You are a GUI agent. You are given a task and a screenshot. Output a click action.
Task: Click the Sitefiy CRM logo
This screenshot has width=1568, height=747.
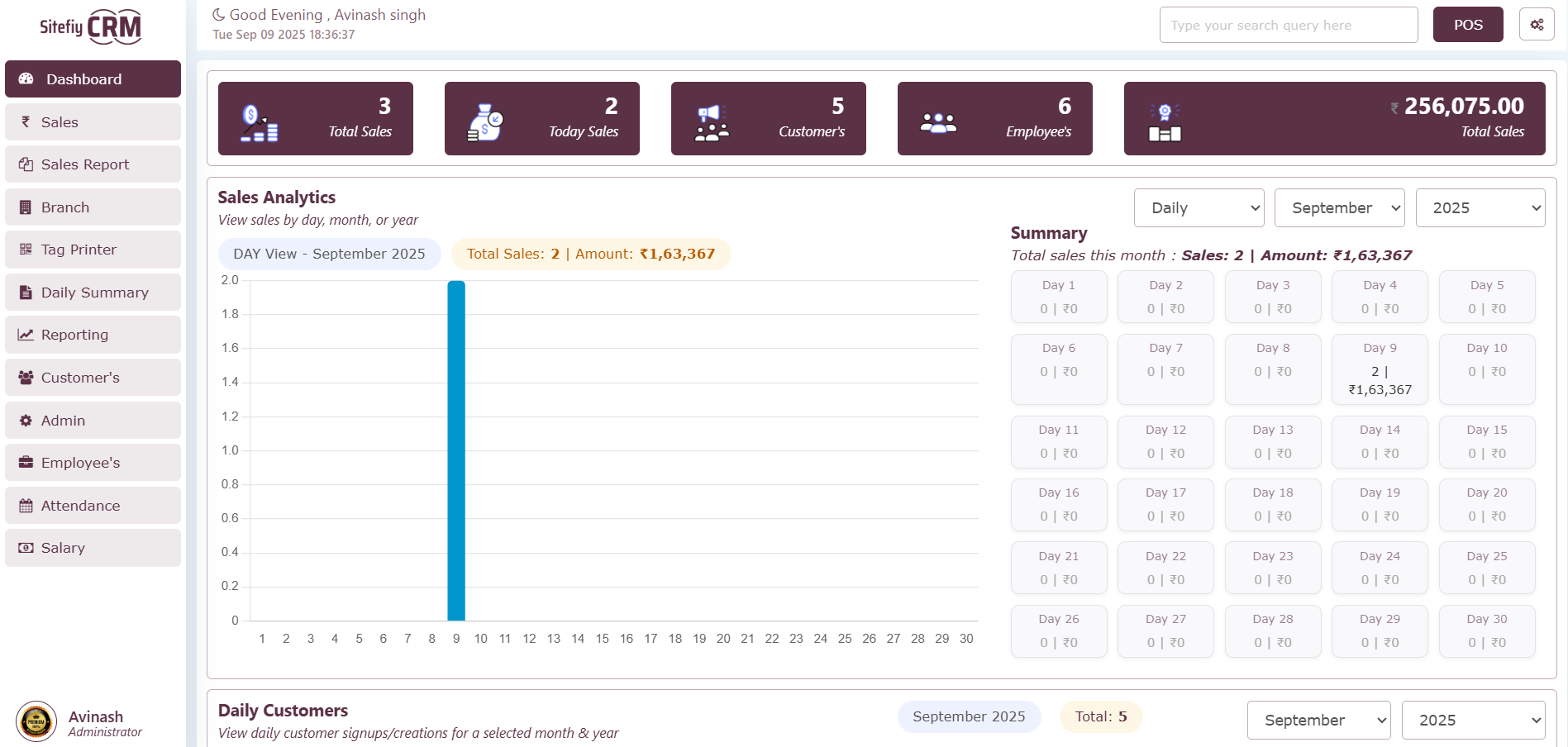(x=91, y=26)
